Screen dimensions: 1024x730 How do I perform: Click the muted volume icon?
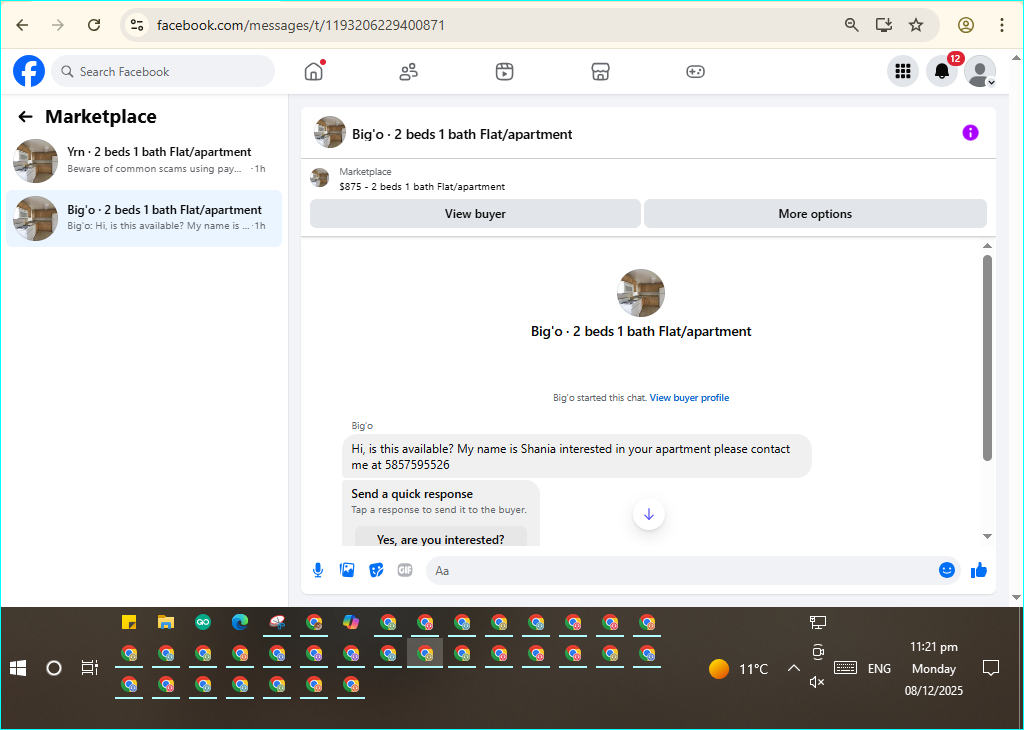[816, 682]
